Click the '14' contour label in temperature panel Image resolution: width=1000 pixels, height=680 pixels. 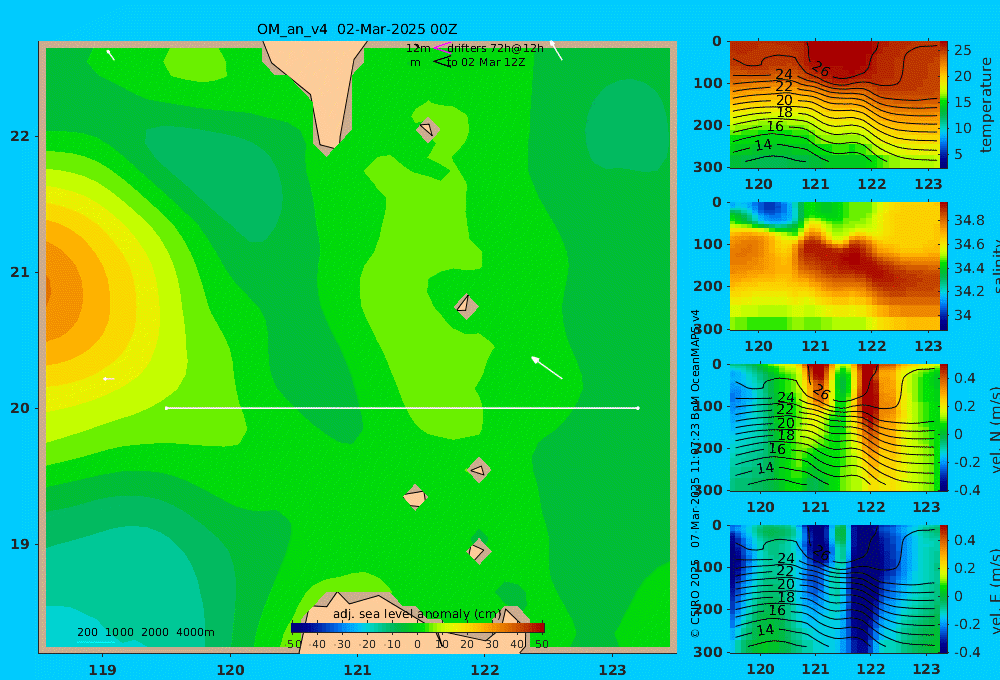pos(763,145)
